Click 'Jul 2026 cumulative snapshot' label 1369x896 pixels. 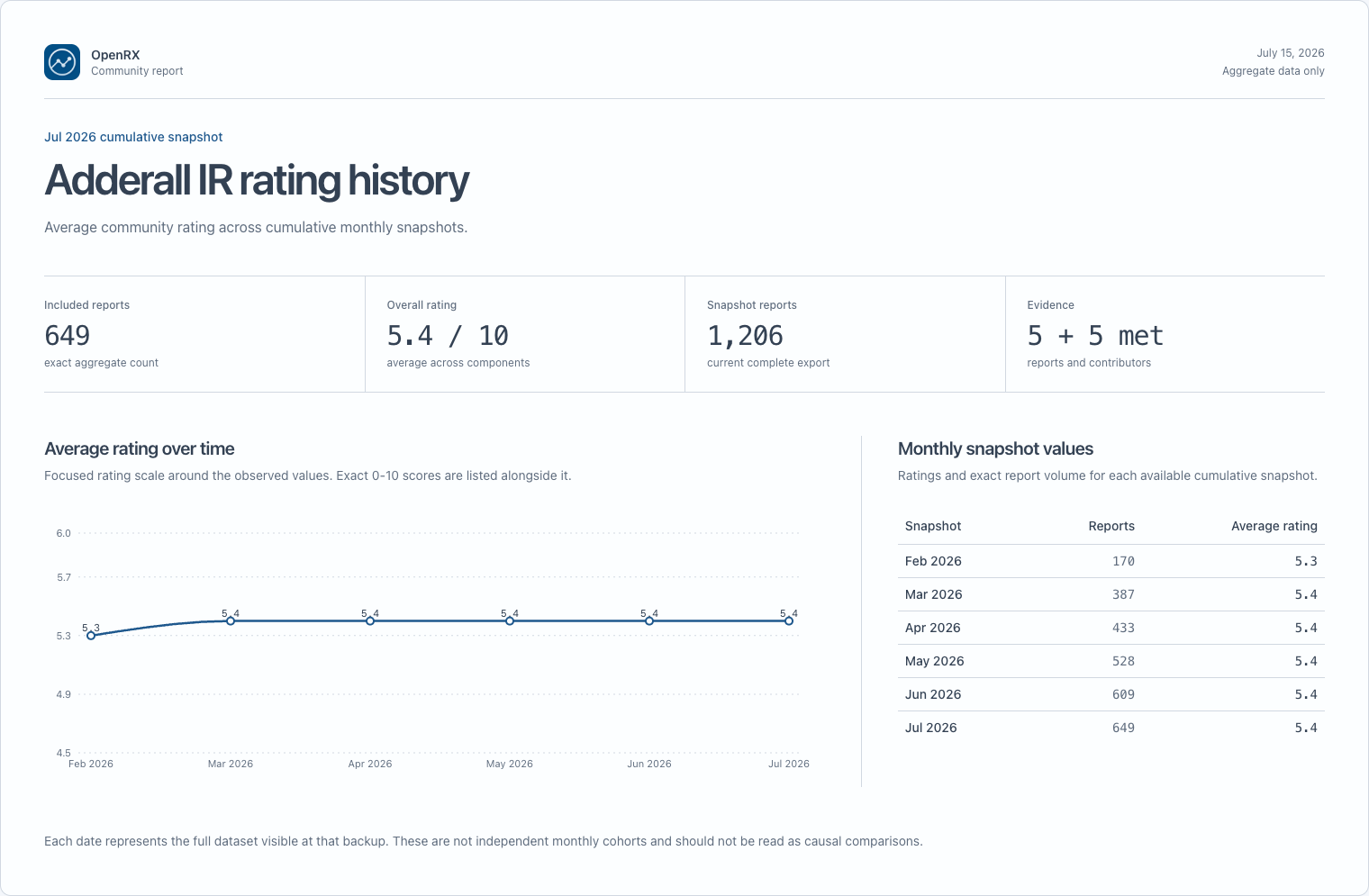(x=133, y=137)
